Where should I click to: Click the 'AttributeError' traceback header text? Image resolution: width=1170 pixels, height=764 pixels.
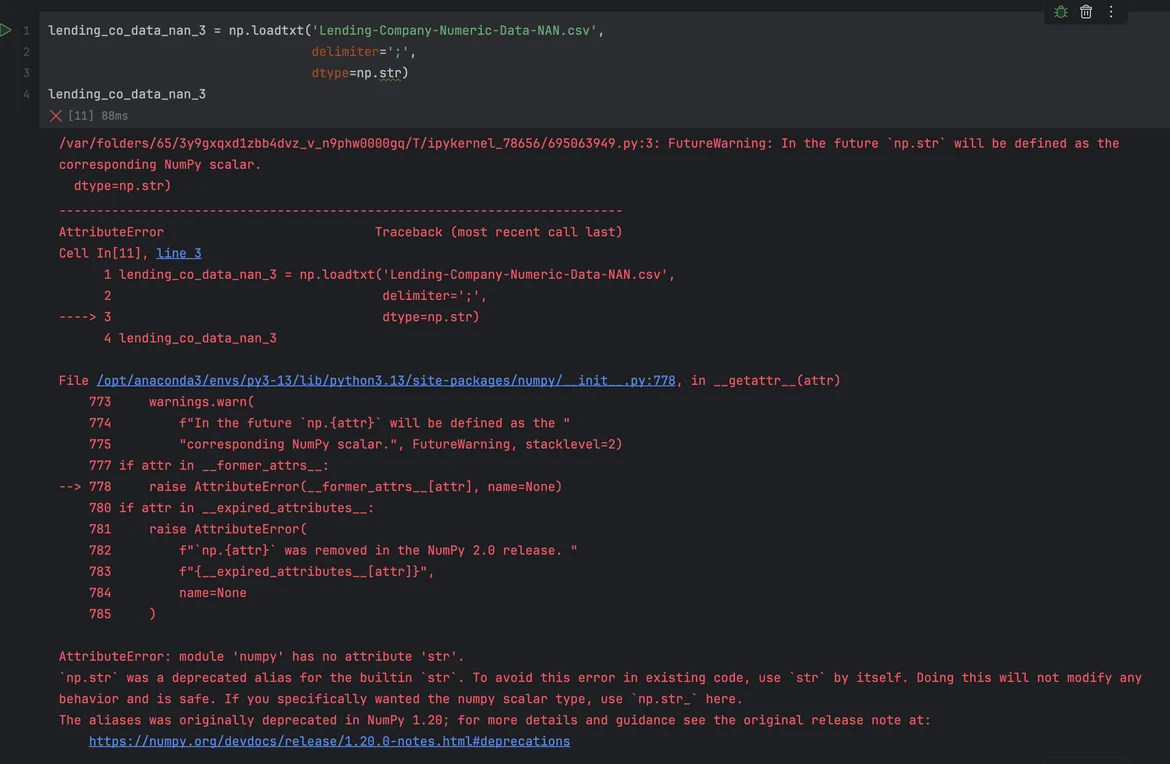pos(111,232)
